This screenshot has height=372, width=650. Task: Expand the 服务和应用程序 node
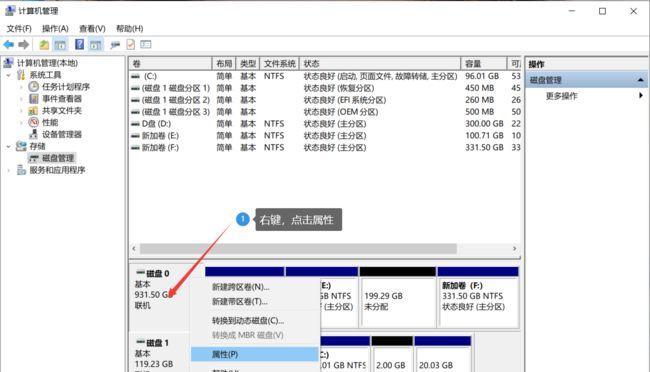coord(9,170)
